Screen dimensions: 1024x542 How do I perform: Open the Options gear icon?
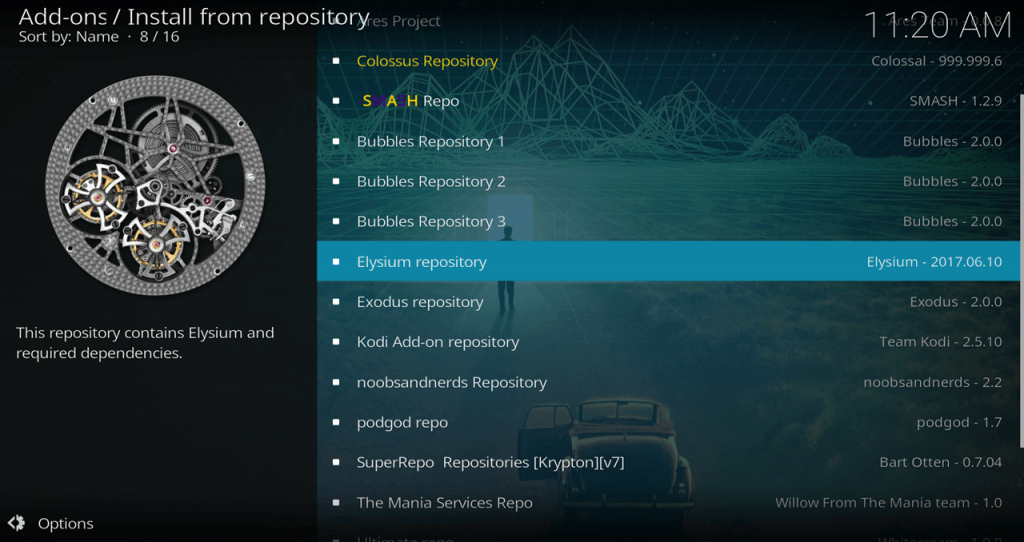[x=16, y=523]
